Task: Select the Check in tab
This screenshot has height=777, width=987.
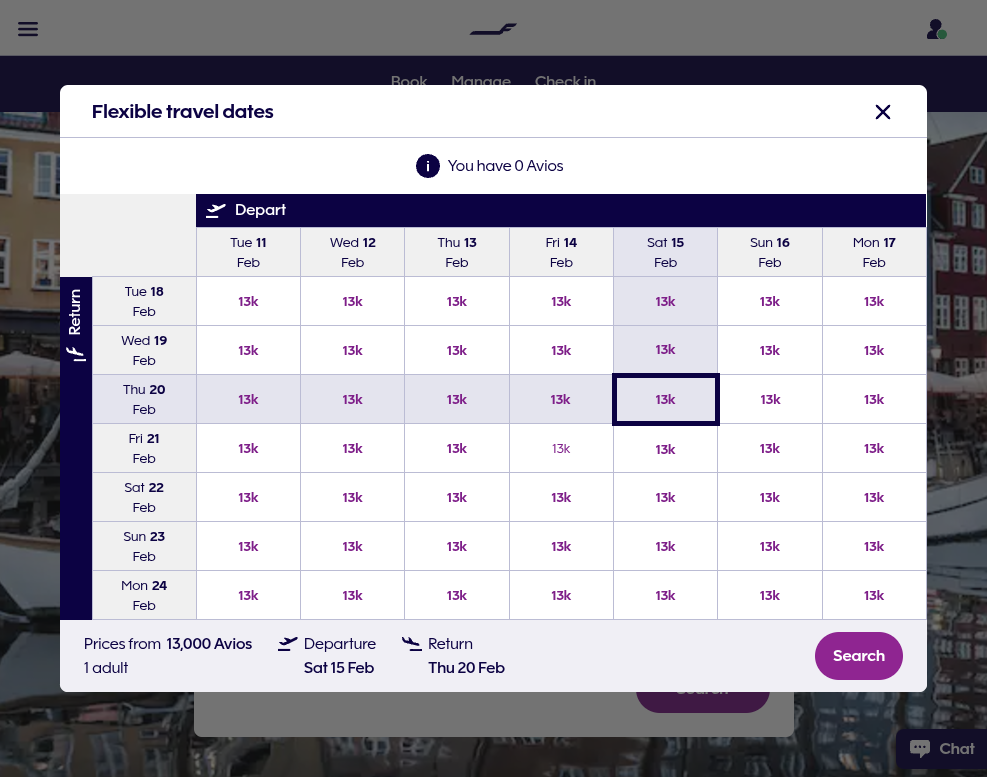Action: tap(565, 81)
